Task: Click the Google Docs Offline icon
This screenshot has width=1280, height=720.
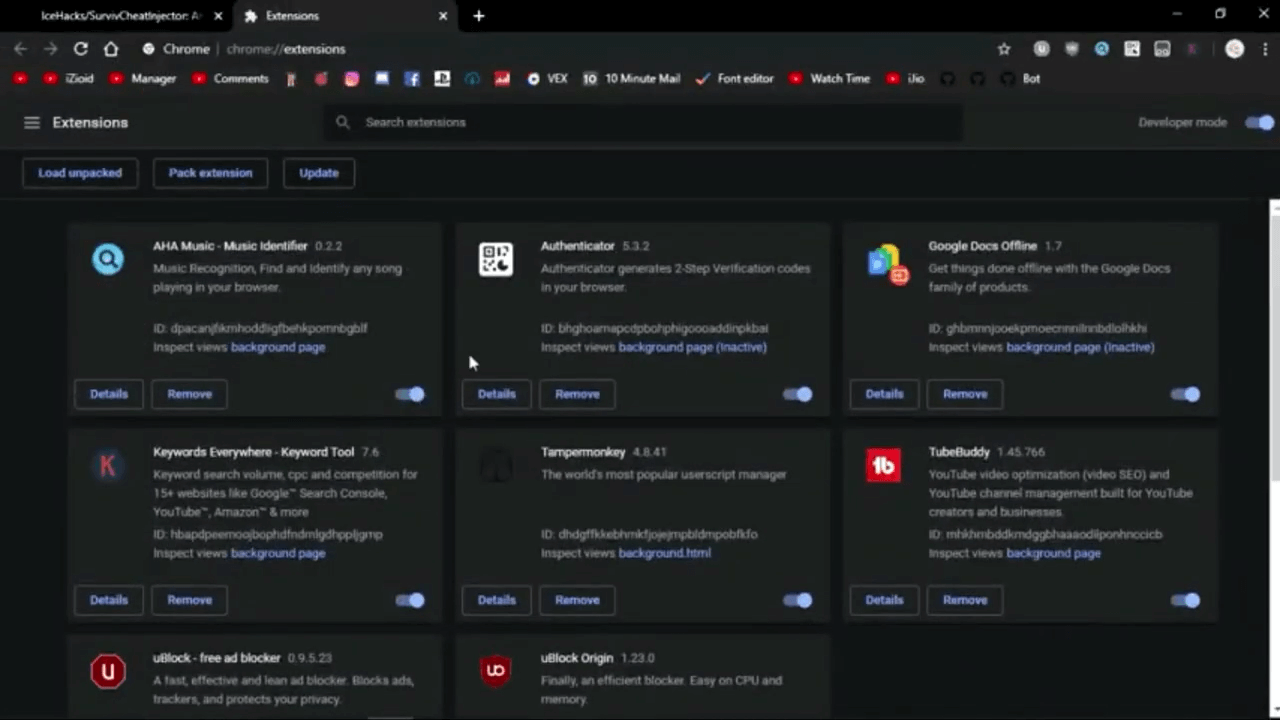Action: click(x=887, y=264)
